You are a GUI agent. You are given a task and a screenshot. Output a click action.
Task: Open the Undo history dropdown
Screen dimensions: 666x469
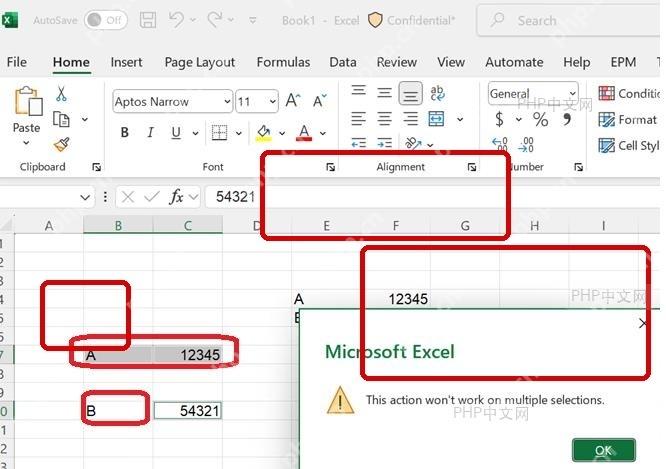(193, 20)
